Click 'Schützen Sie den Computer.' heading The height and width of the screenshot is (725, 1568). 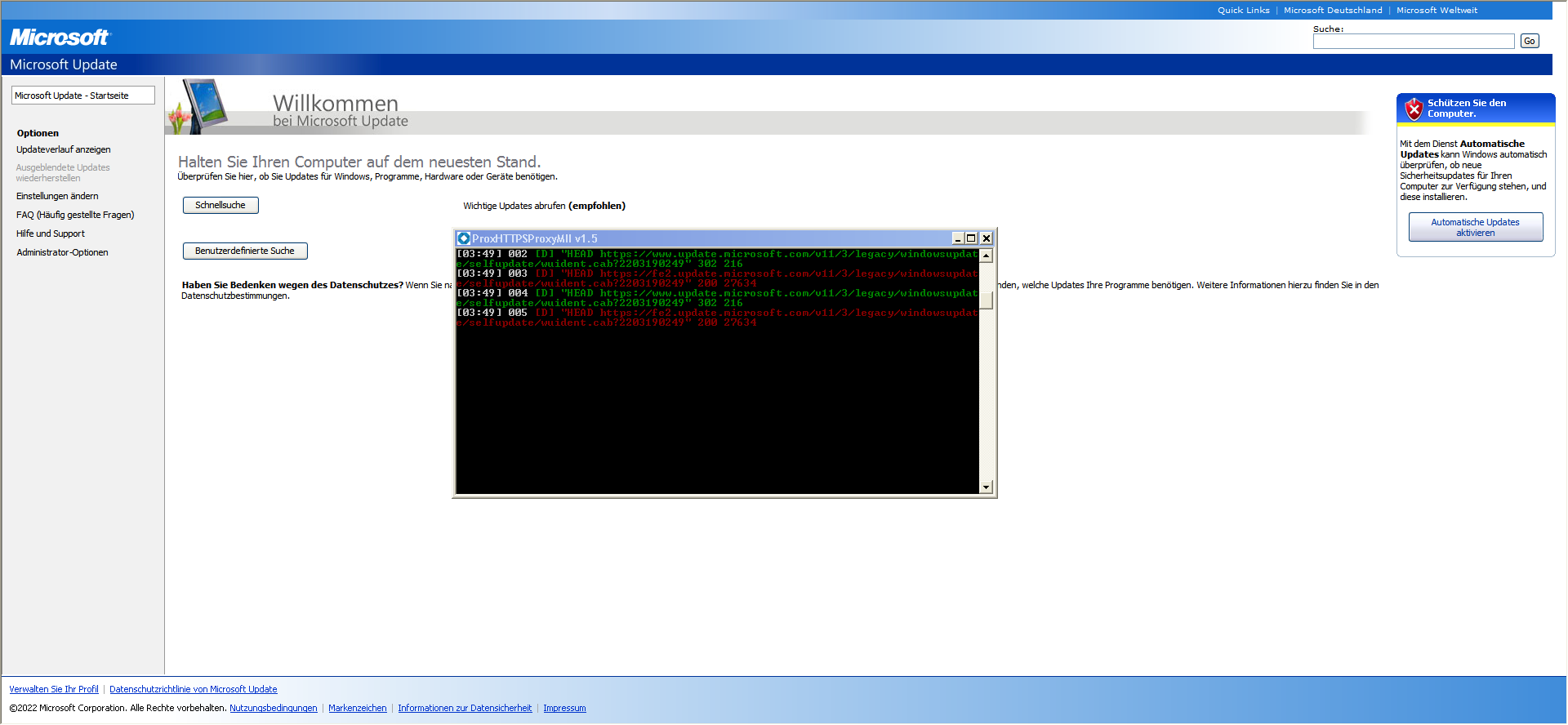point(1467,108)
